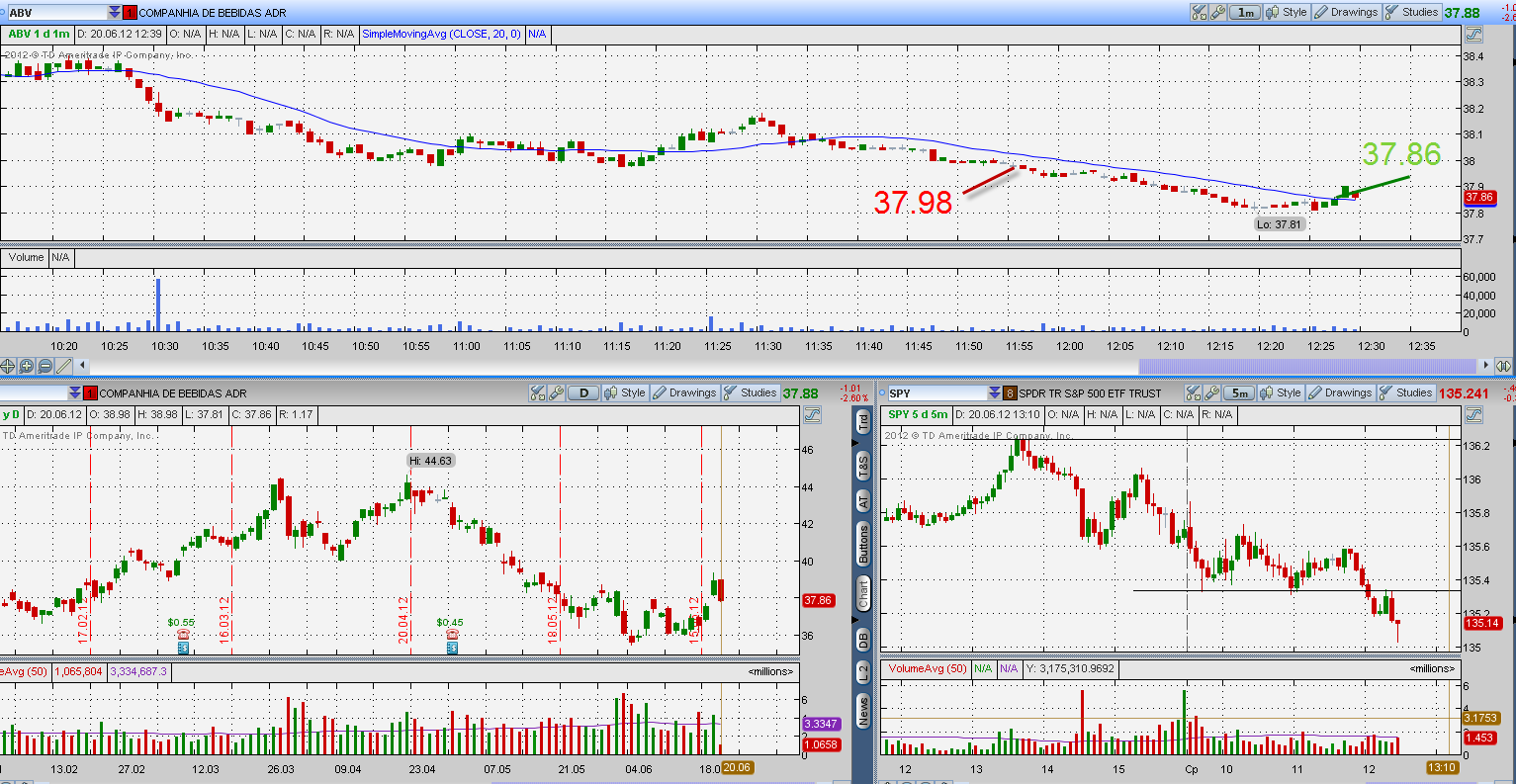1516x784 pixels.
Task: Open Drawings menu on the daily chart
Action: 684,392
